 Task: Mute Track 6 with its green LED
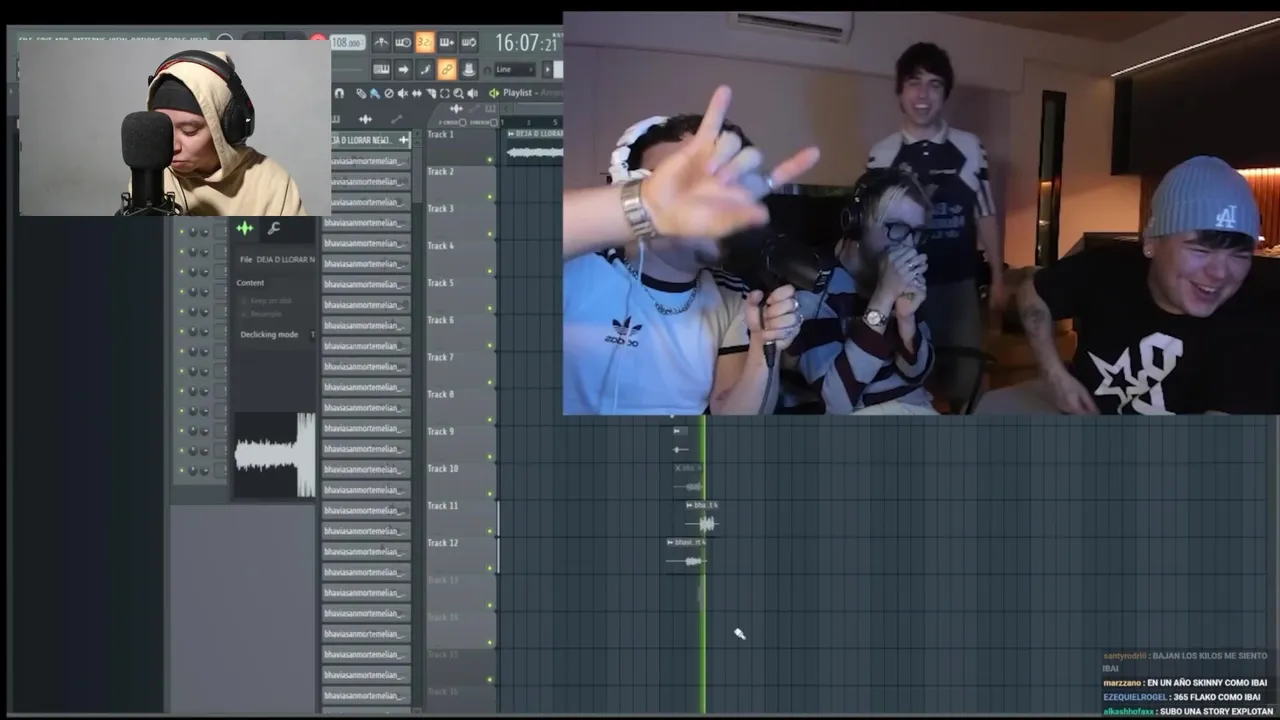click(x=490, y=345)
